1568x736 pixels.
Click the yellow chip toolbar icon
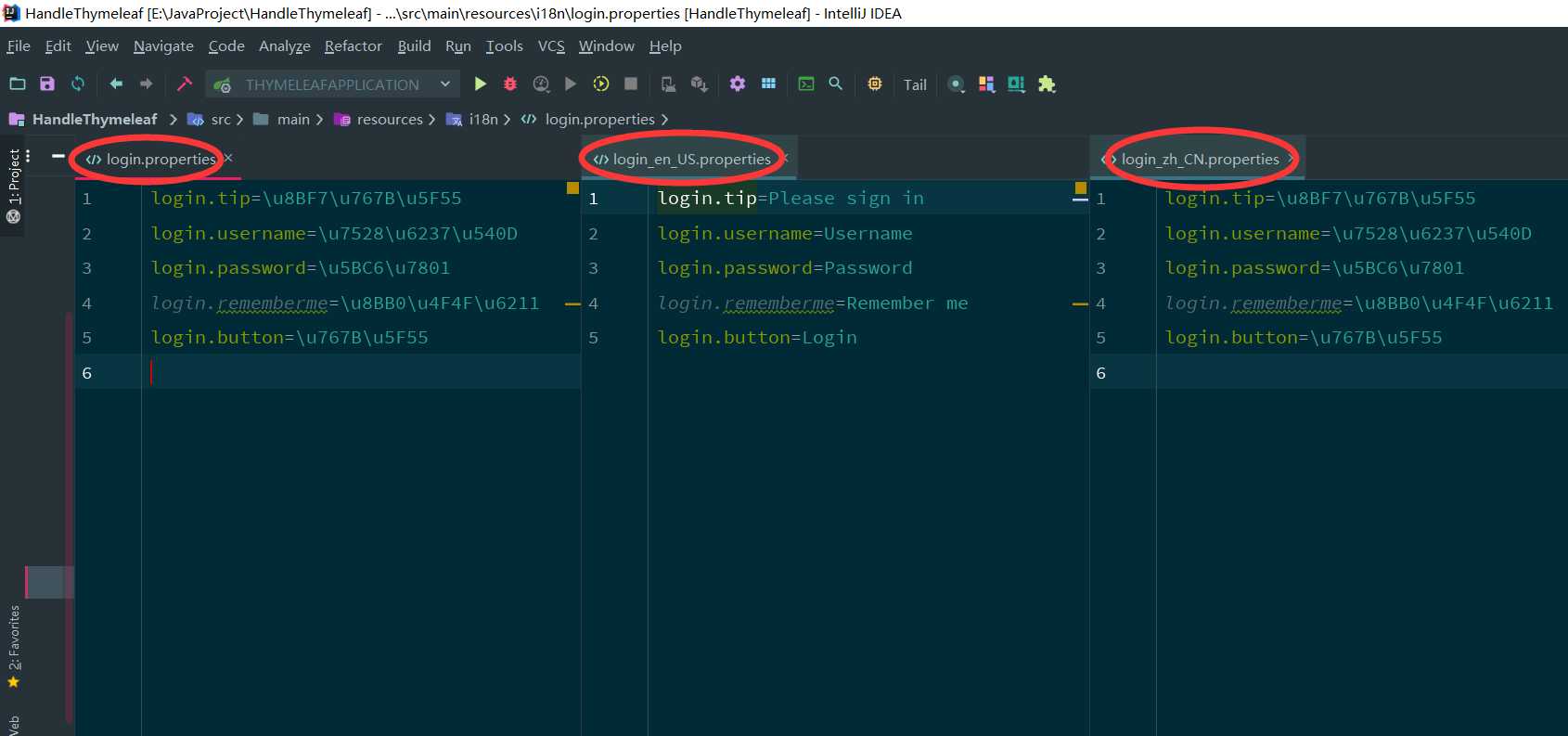(875, 84)
